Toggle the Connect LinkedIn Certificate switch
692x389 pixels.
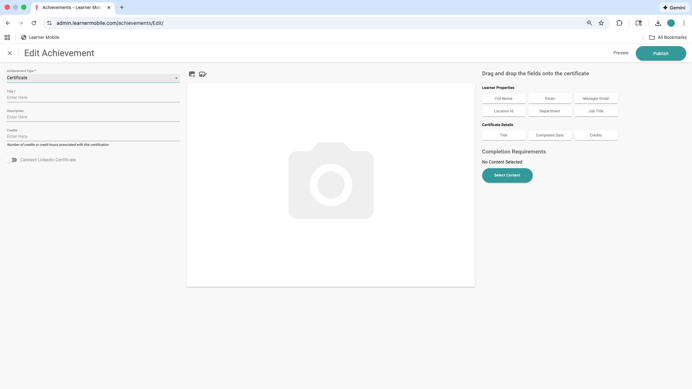pyautogui.click(x=12, y=160)
